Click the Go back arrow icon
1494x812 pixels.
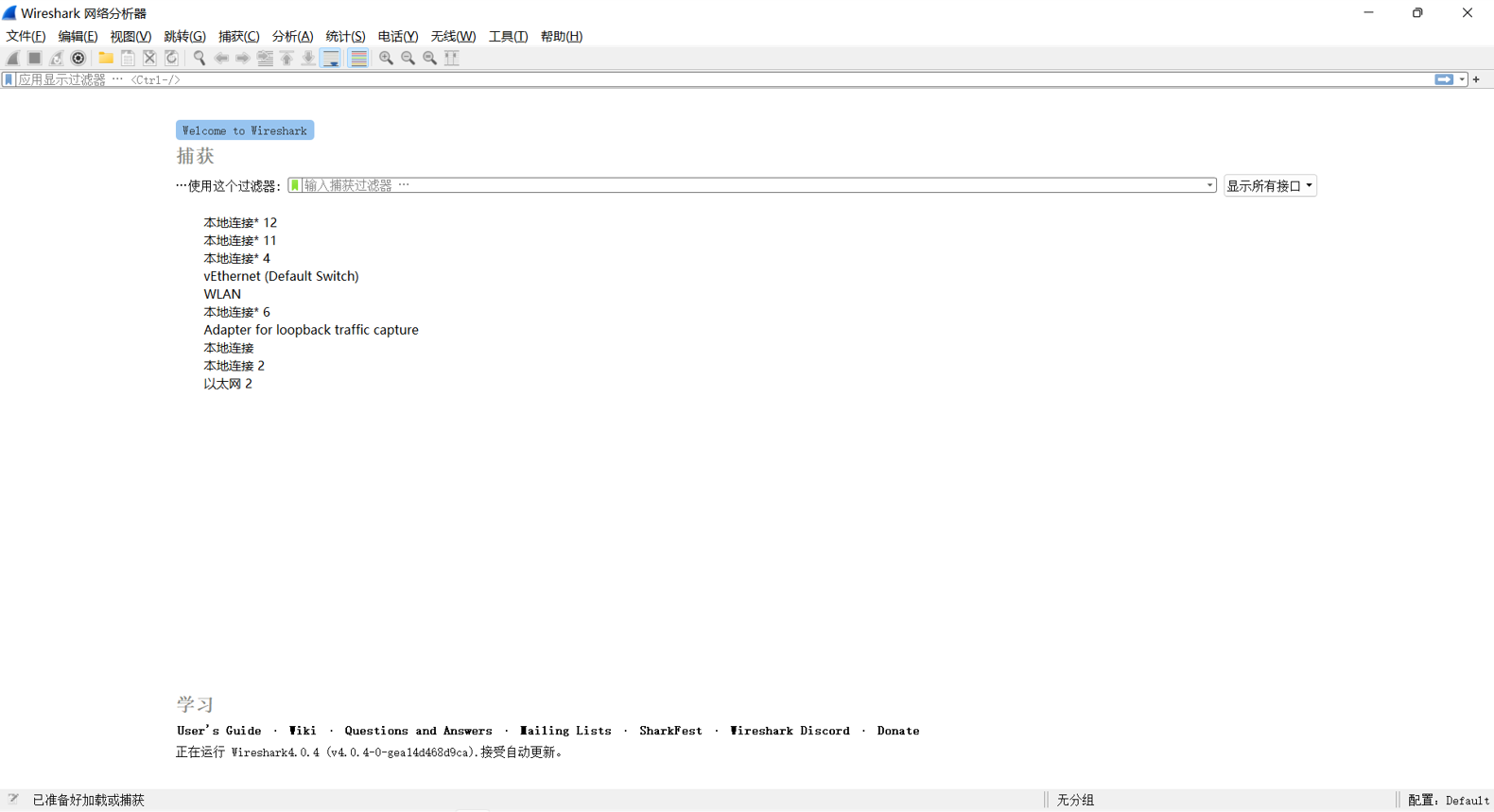click(221, 58)
